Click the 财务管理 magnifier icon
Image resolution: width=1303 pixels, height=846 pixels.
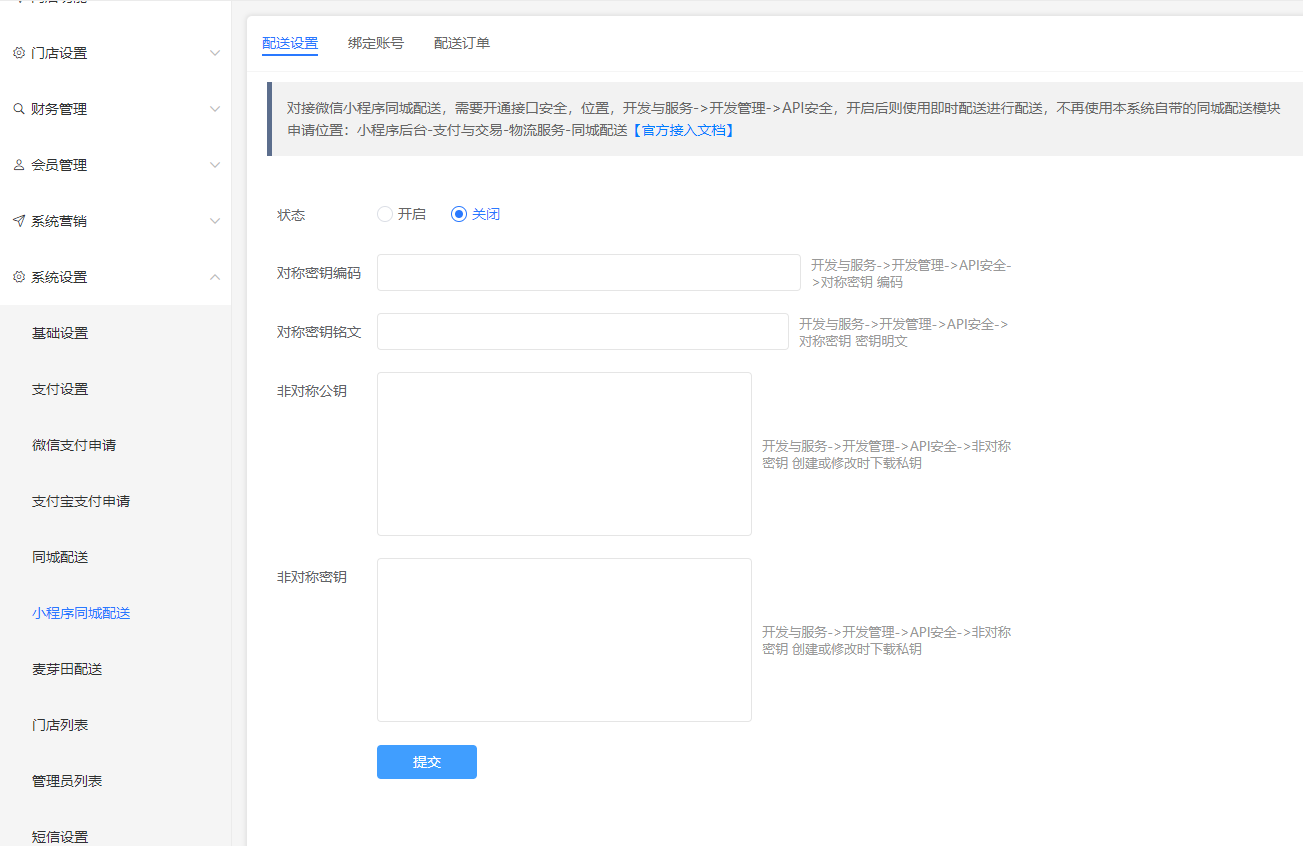coord(19,109)
